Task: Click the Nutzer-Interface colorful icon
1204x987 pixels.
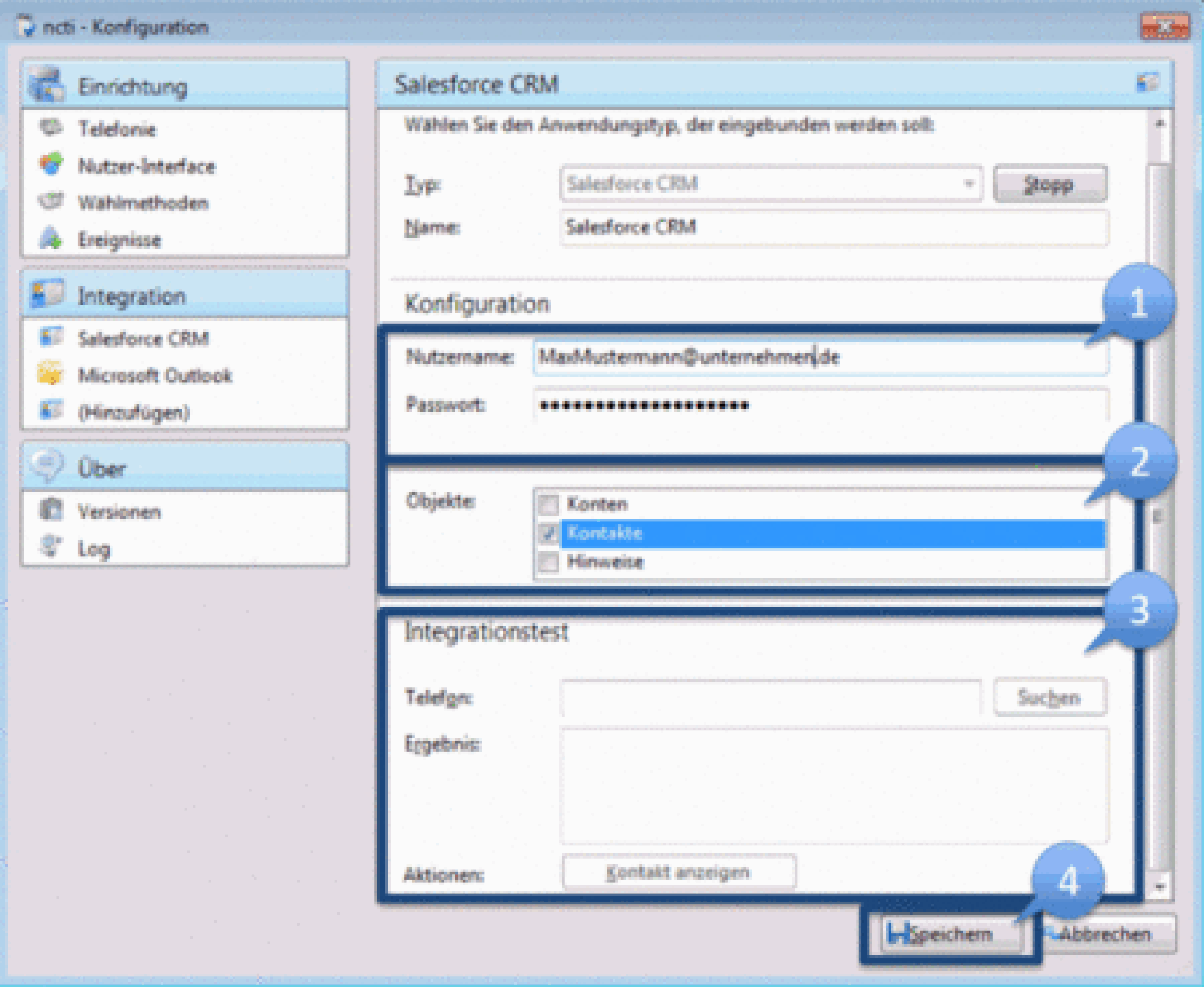Action: pos(51,164)
